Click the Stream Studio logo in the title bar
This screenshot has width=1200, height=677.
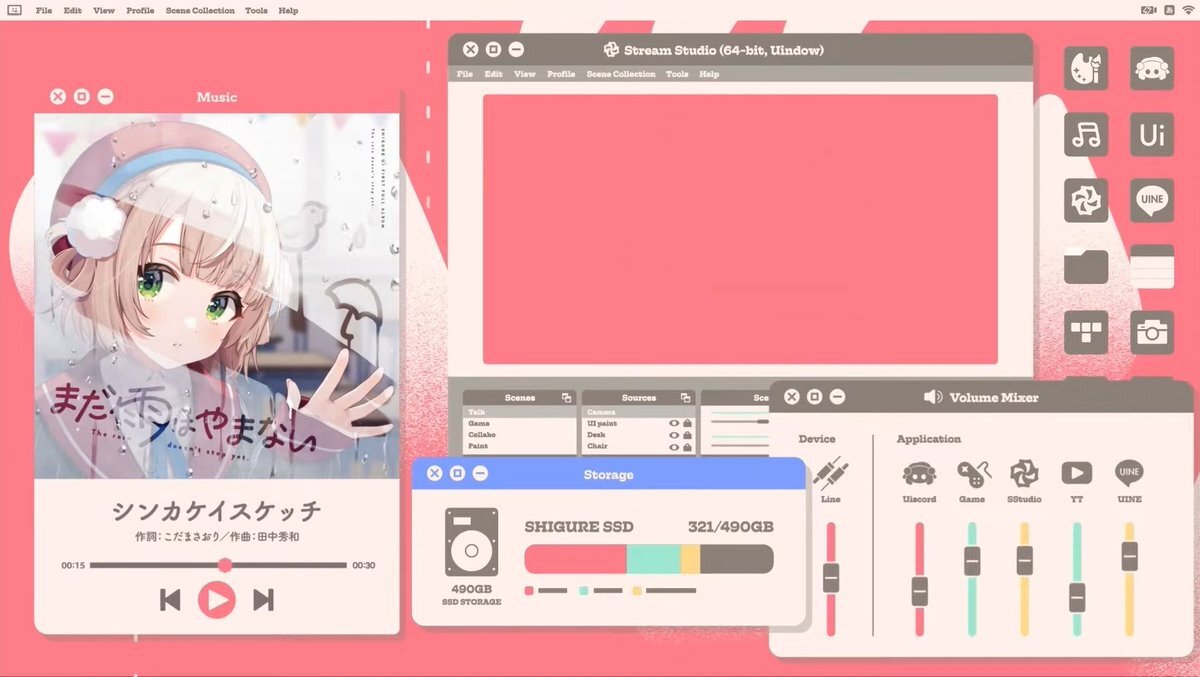point(612,50)
